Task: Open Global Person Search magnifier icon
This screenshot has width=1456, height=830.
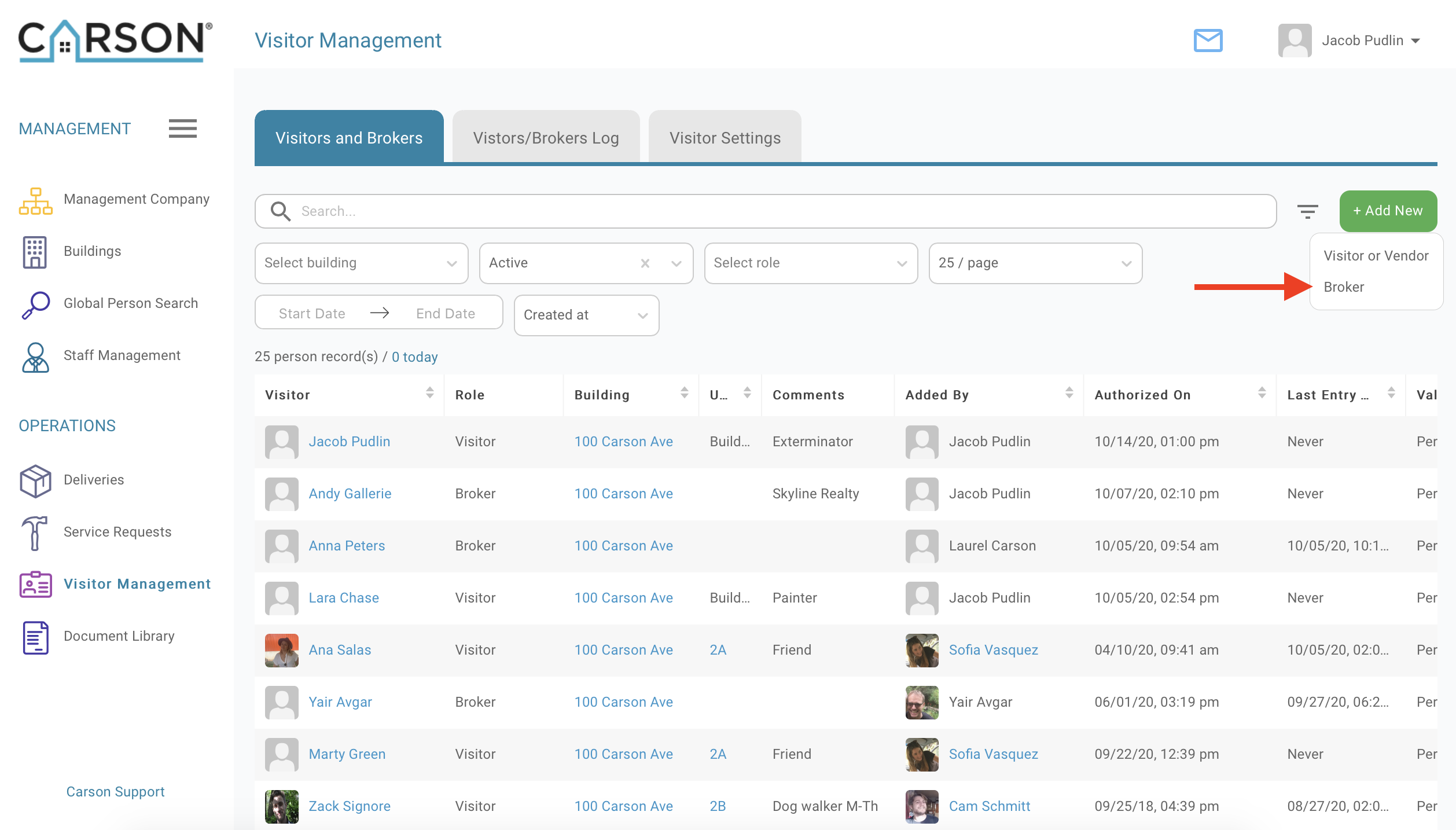Action: point(35,304)
